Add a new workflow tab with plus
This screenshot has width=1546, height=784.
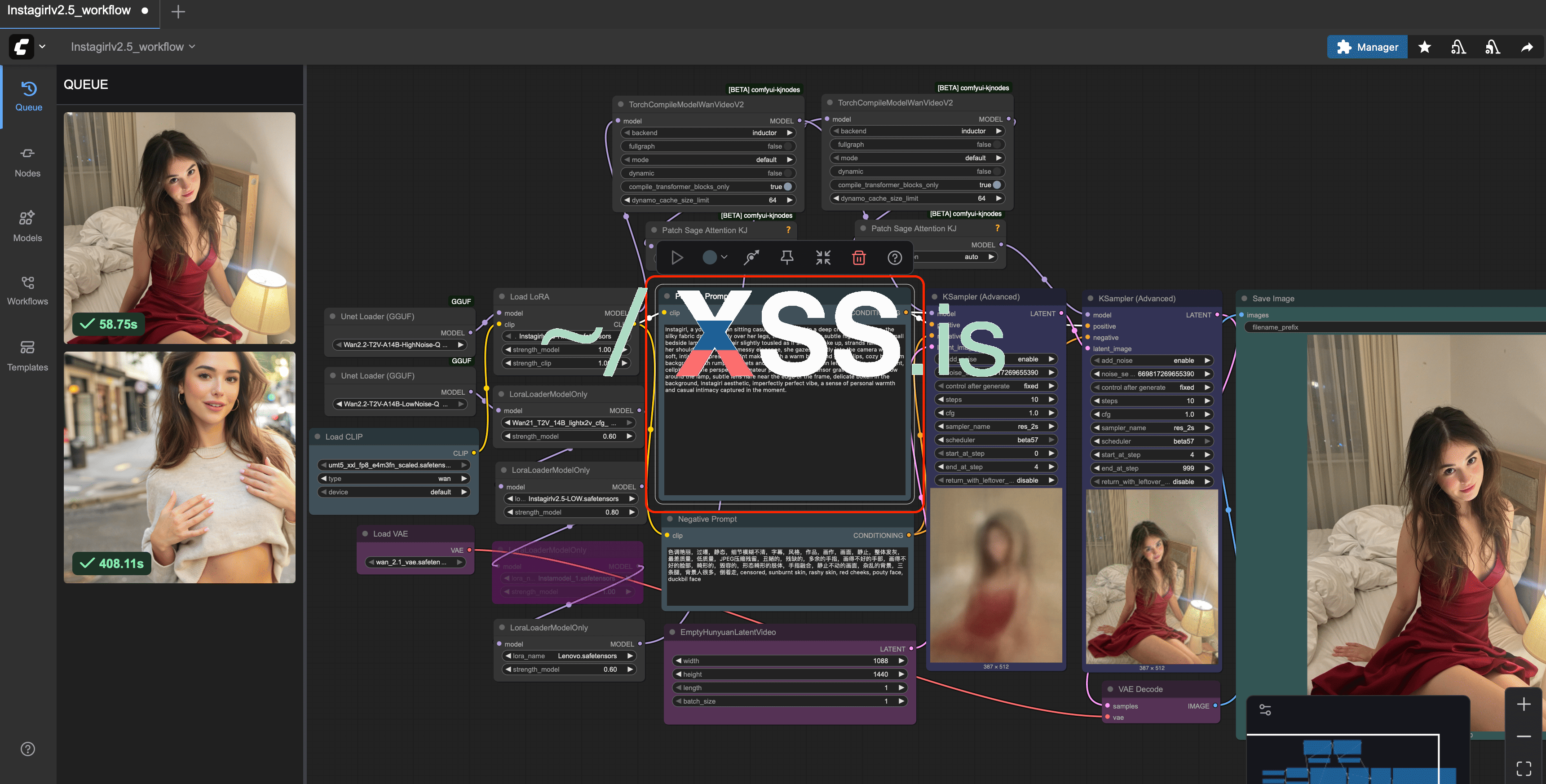pos(178,11)
